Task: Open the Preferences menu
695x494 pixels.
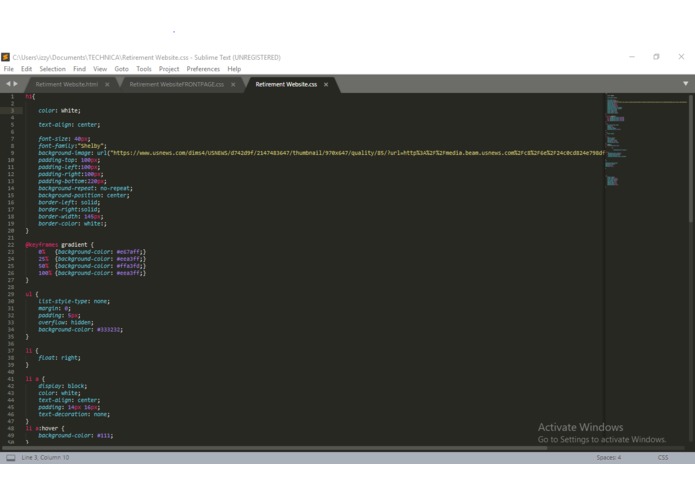Action: pyautogui.click(x=203, y=69)
